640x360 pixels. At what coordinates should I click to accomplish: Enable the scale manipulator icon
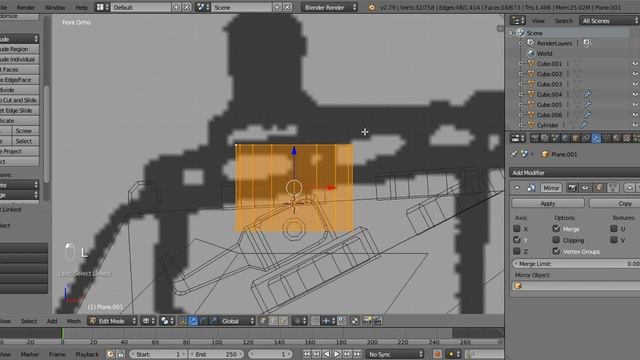click(x=213, y=321)
